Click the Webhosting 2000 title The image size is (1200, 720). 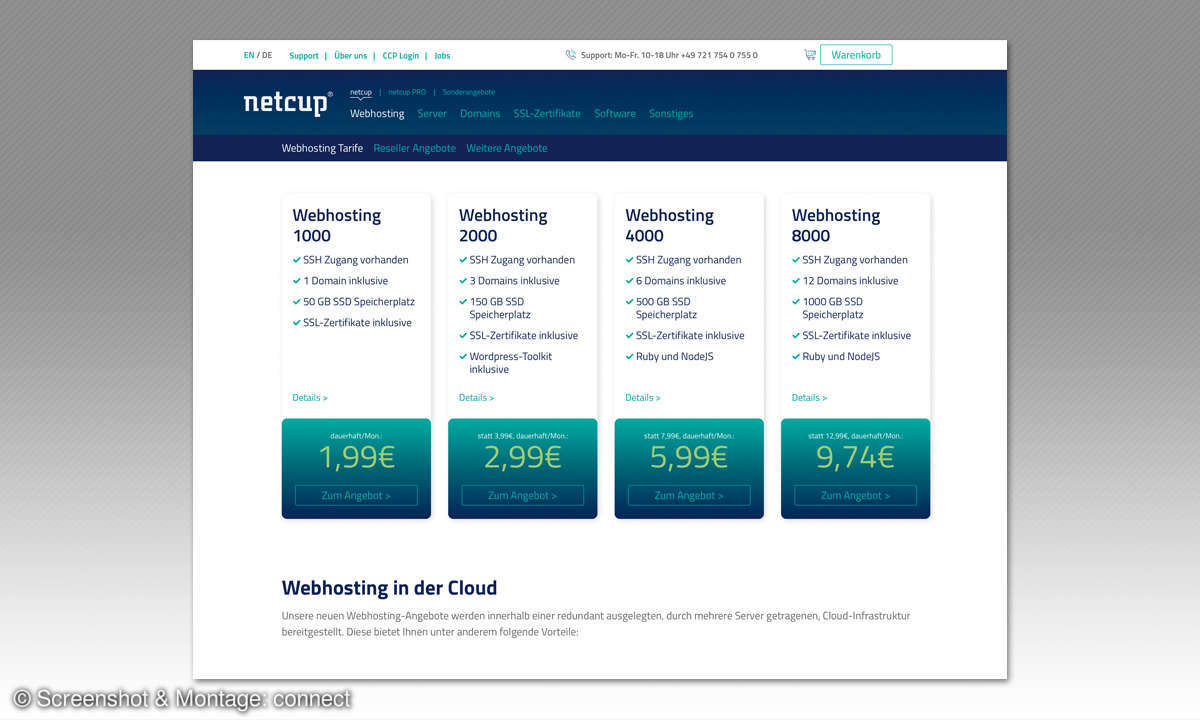(x=503, y=225)
